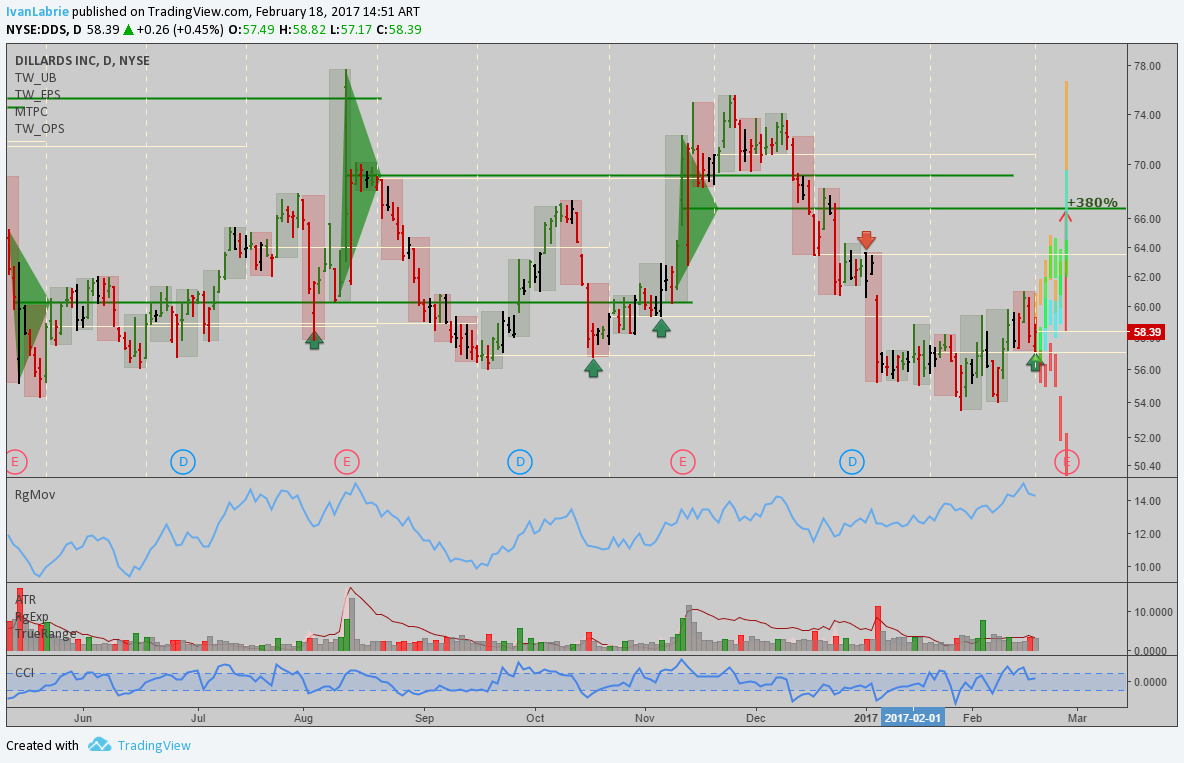Click the Dec label on time axis
Image resolution: width=1184 pixels, height=763 pixels.
click(755, 718)
